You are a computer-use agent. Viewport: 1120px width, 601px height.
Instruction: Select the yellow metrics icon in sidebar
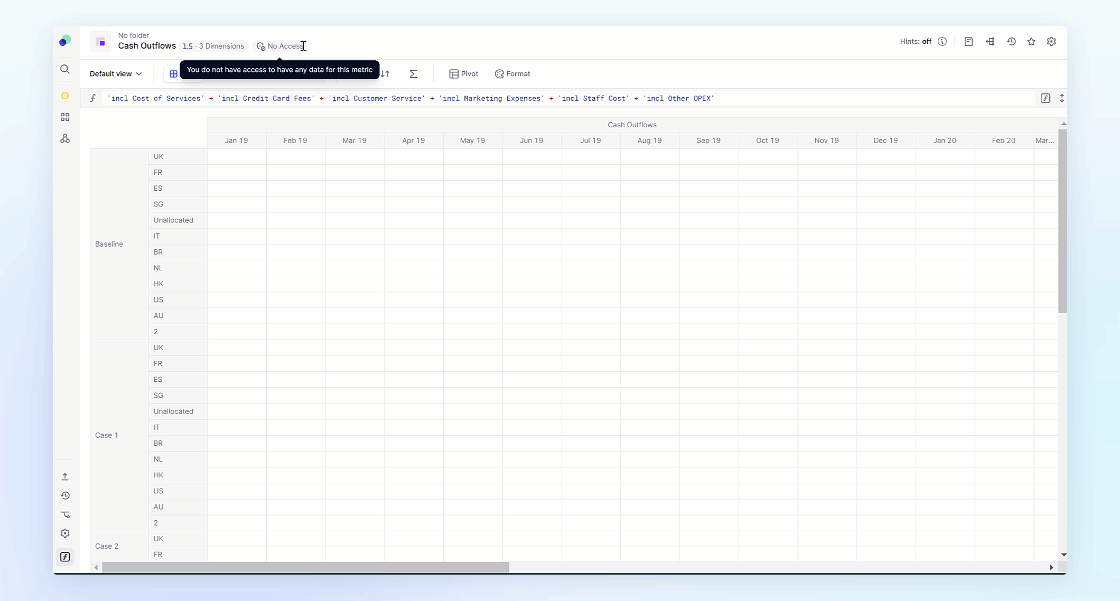coord(65,96)
